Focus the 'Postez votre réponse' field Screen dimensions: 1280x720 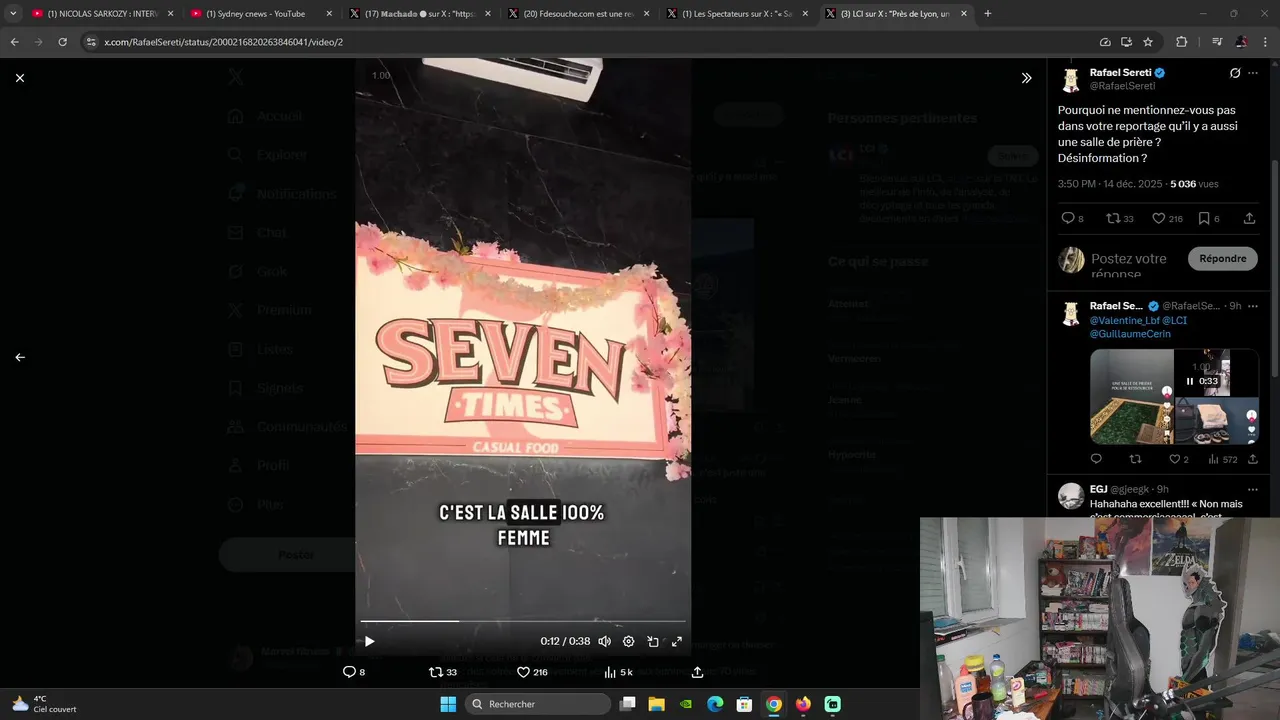point(1129,265)
